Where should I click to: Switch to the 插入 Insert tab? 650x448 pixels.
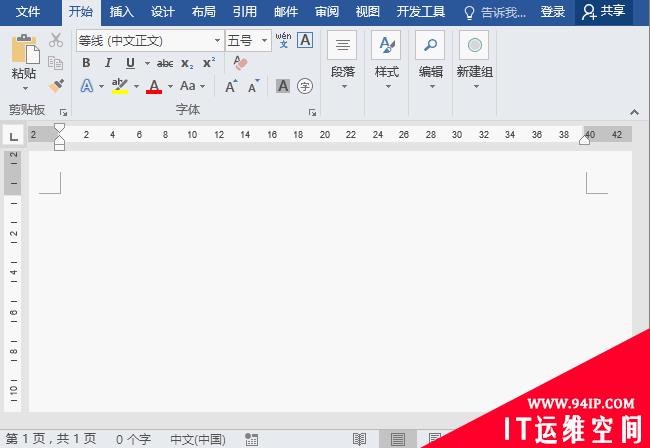point(121,12)
